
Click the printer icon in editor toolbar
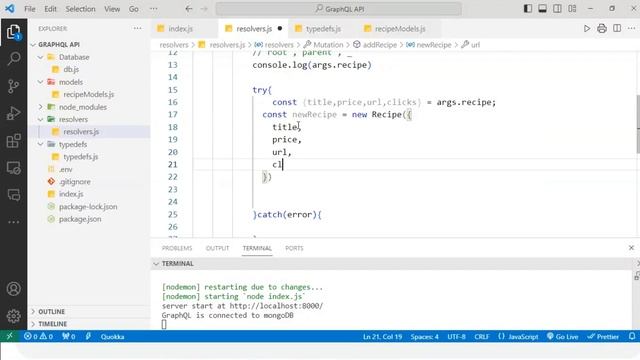[x=602, y=29]
